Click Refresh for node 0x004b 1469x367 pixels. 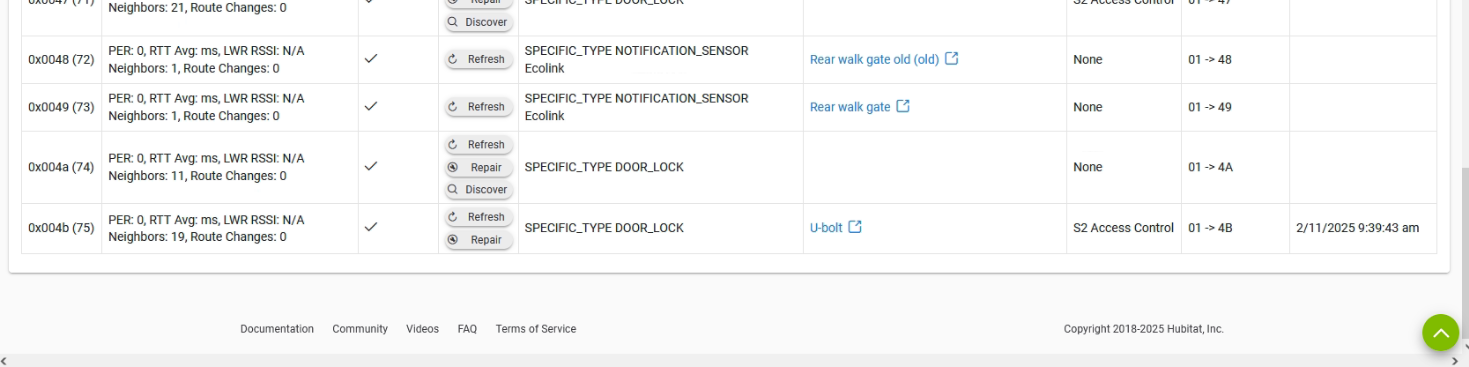(478, 217)
